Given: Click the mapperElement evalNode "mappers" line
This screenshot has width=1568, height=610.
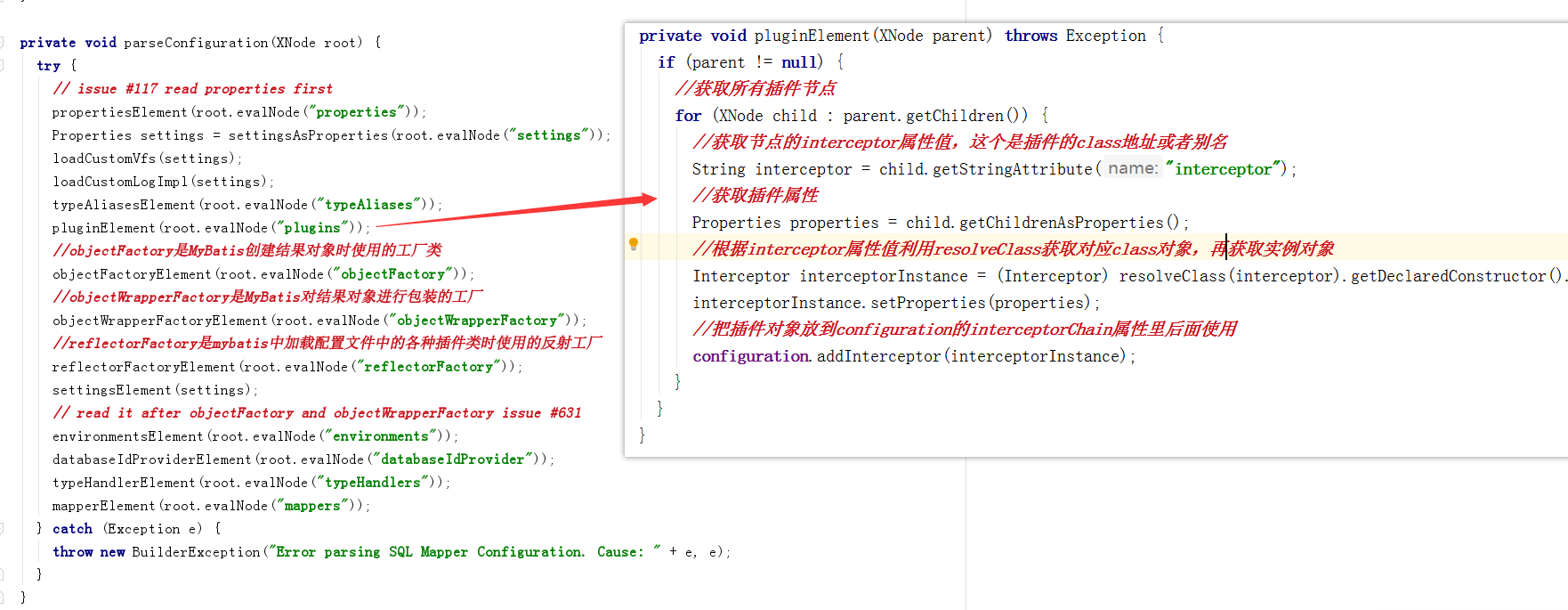Looking at the screenshot, I should [211, 506].
